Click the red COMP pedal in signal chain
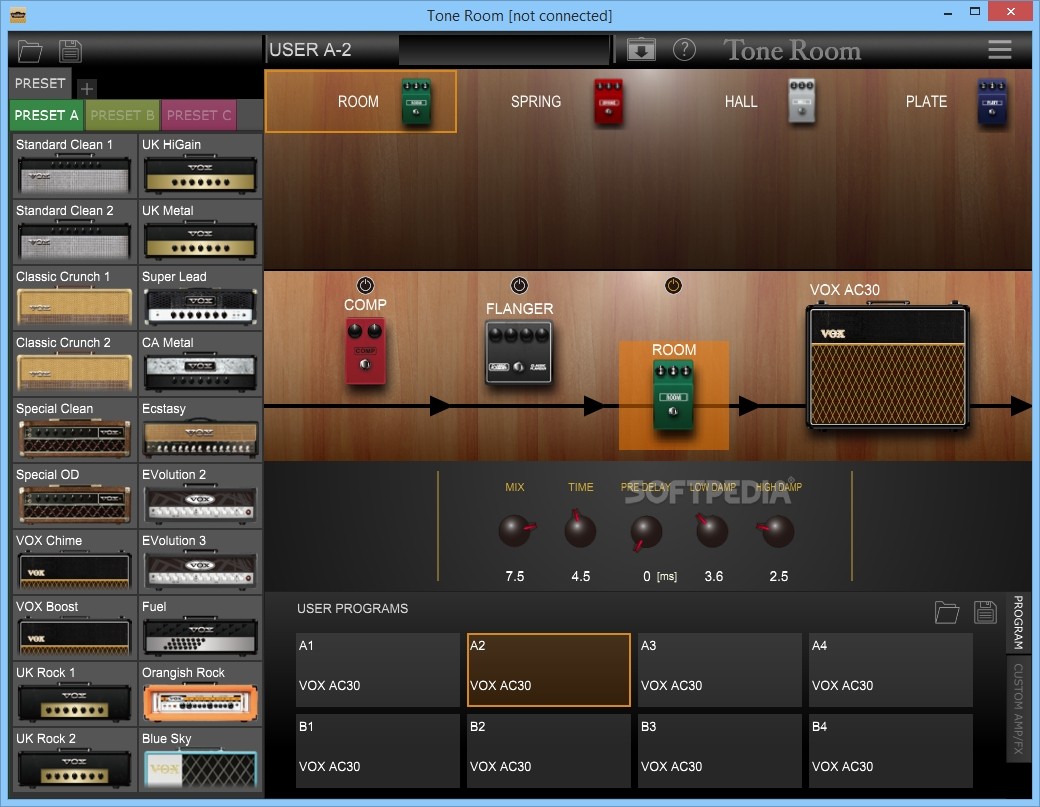 [x=365, y=351]
